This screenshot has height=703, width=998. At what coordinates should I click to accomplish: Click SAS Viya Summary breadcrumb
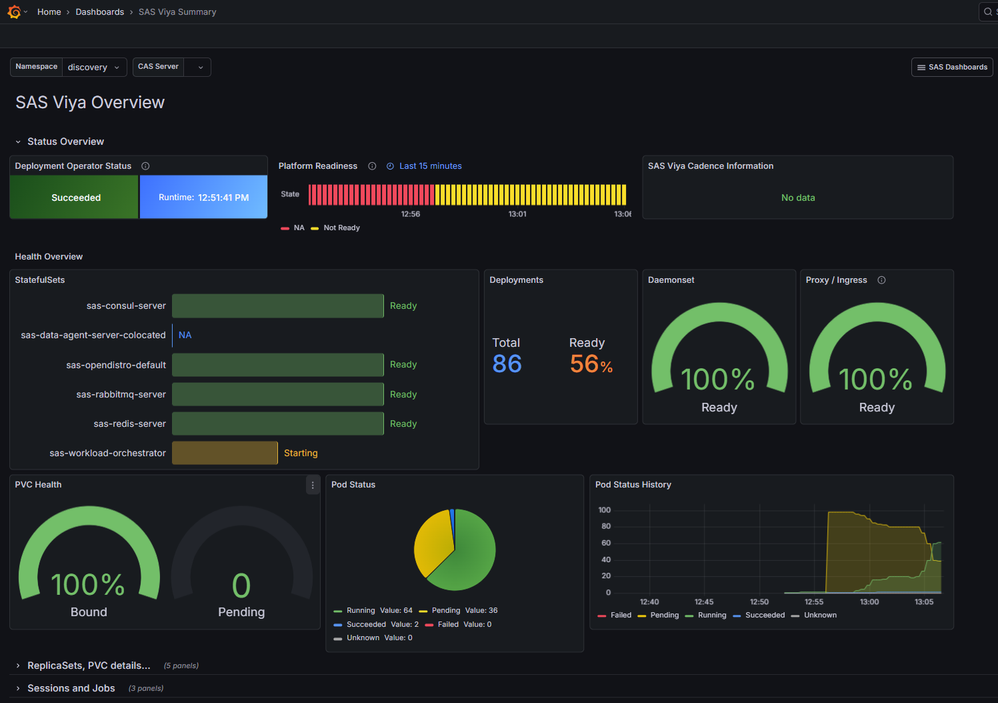click(177, 11)
